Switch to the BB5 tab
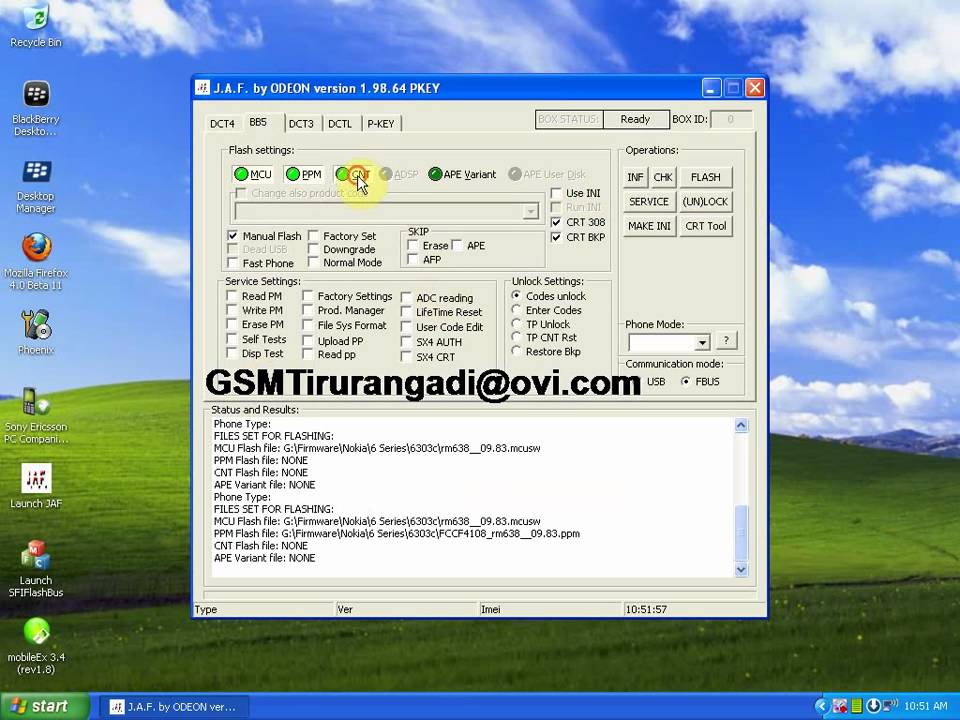960x720 pixels. [x=258, y=122]
